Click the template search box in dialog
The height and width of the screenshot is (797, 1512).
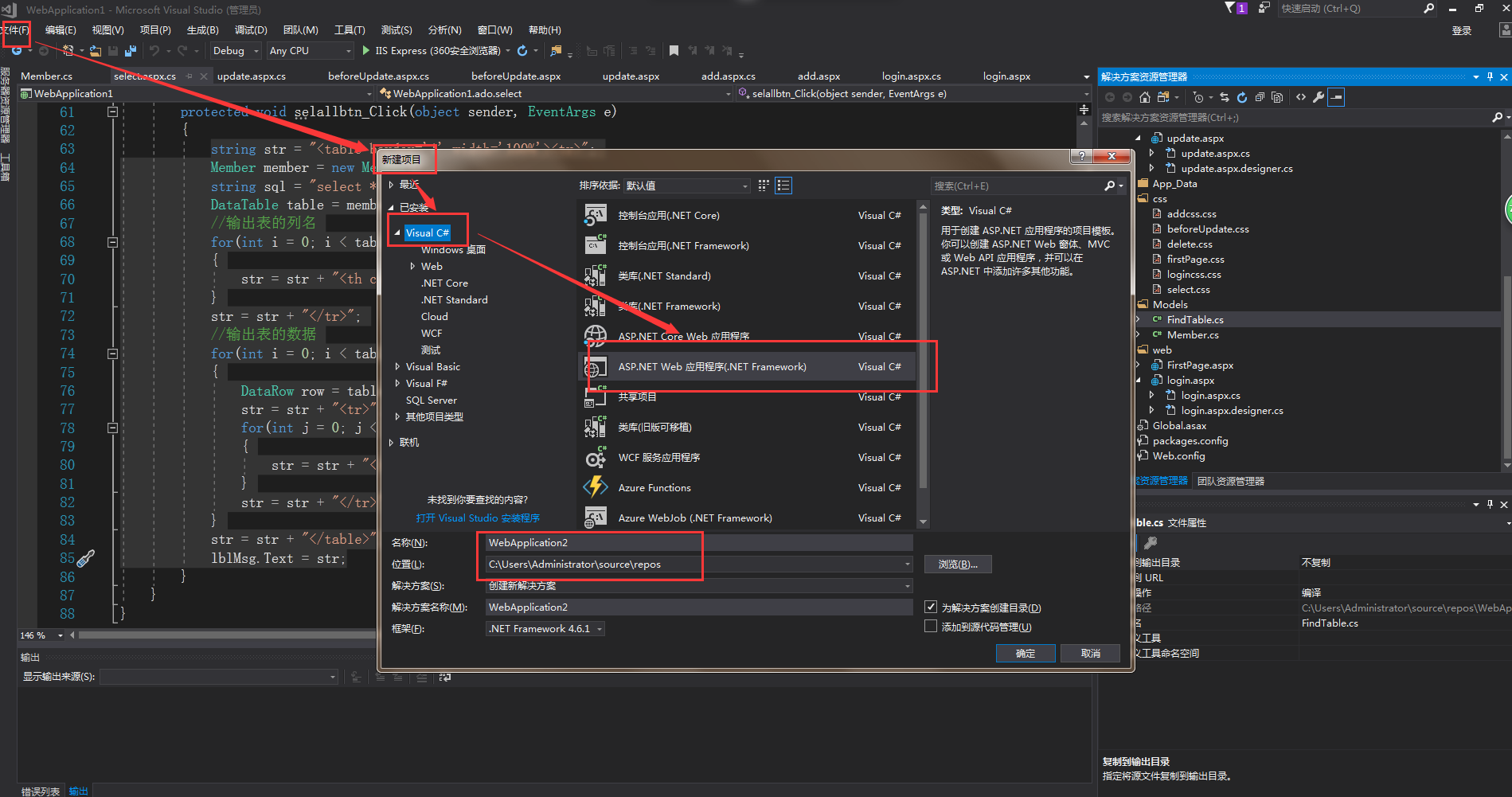[1019, 186]
